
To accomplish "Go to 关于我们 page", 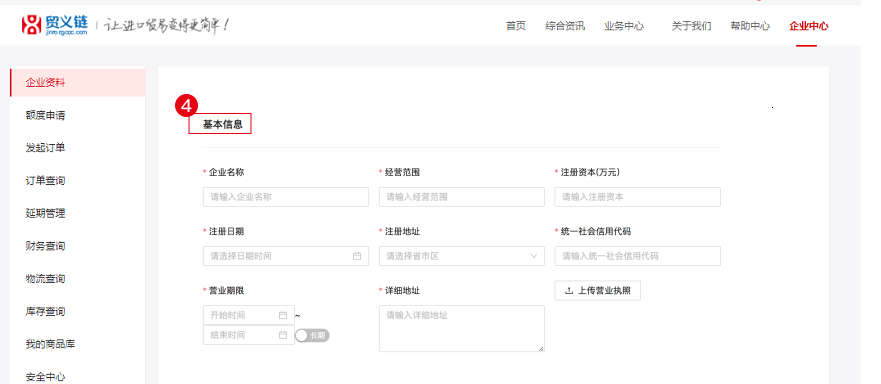I will (x=692, y=26).
